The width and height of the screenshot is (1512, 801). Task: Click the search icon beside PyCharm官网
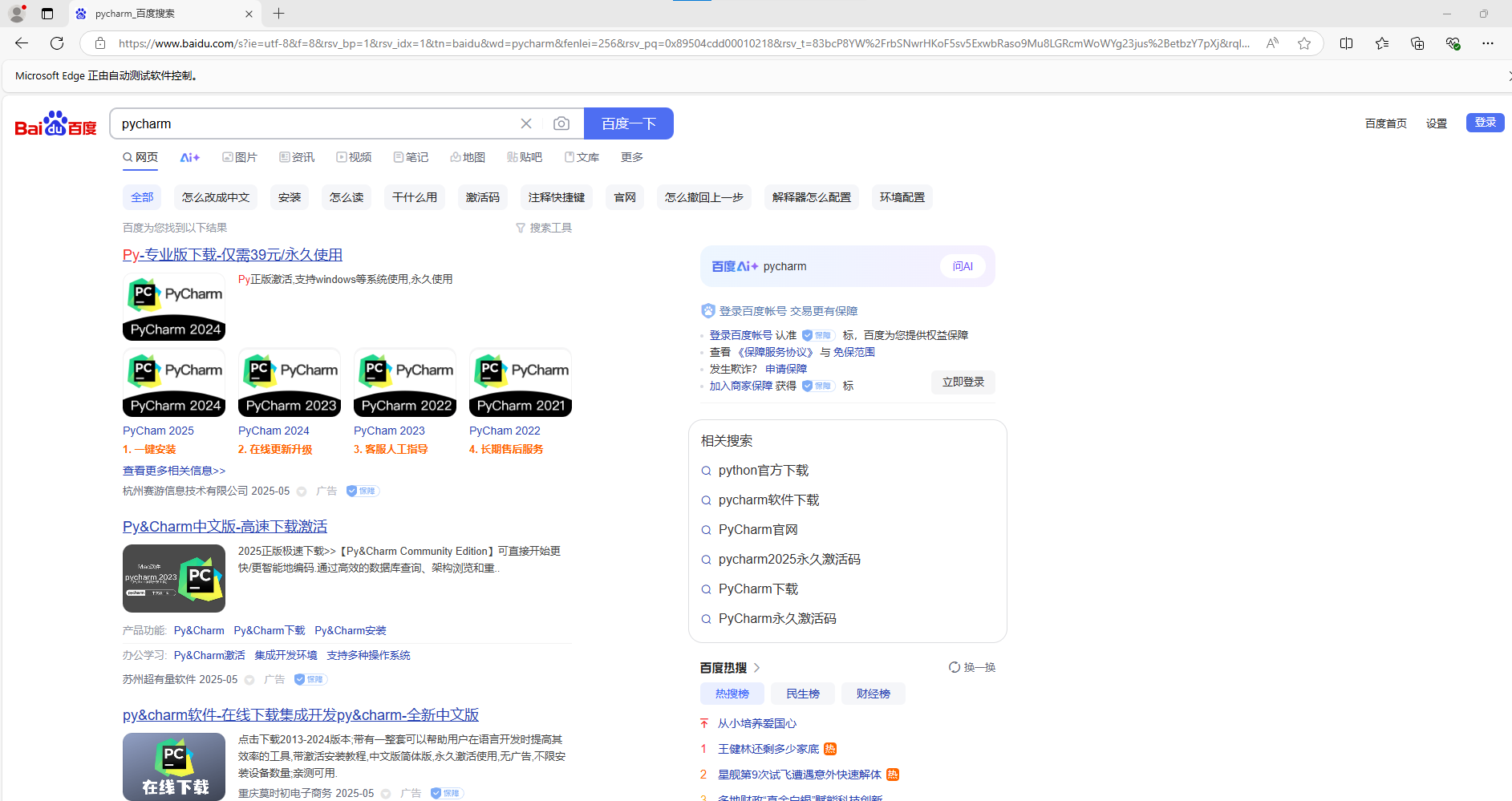[x=707, y=531]
